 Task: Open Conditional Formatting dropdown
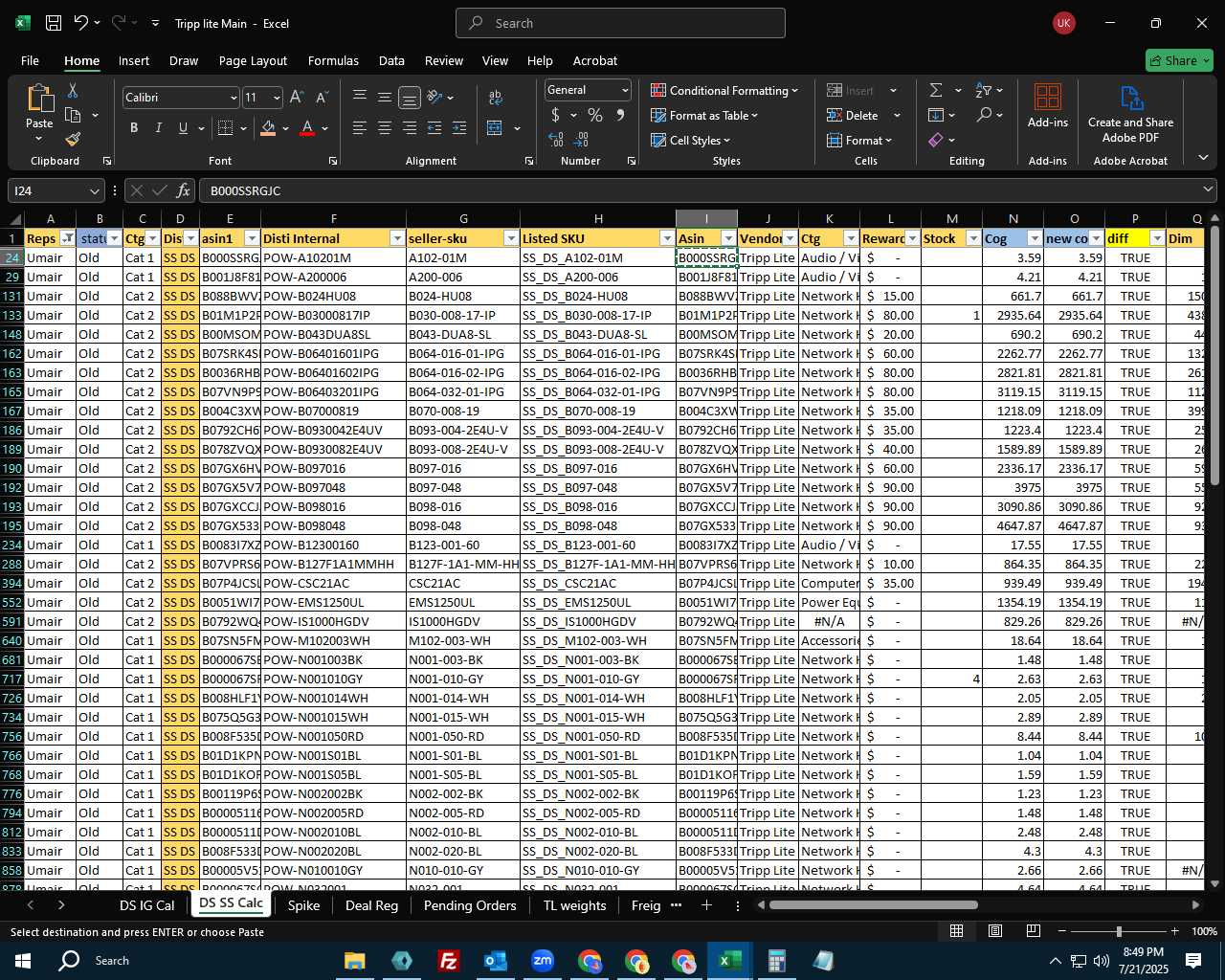pos(724,90)
